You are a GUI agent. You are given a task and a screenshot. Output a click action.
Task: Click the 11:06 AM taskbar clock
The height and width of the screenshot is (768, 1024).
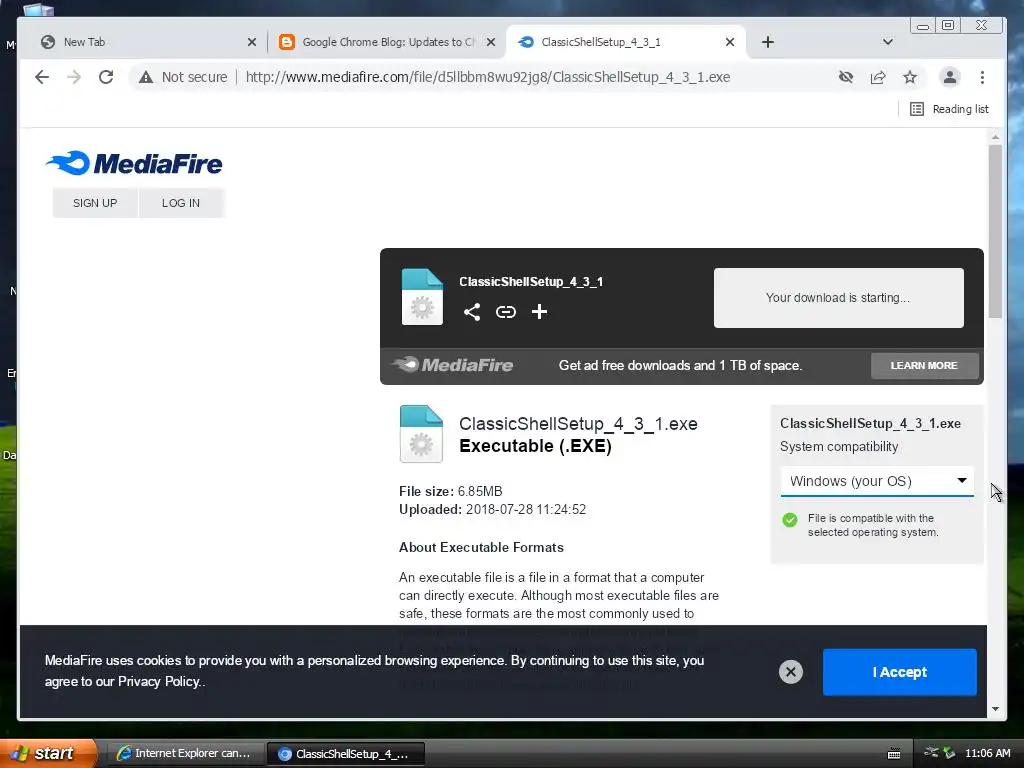(x=987, y=753)
